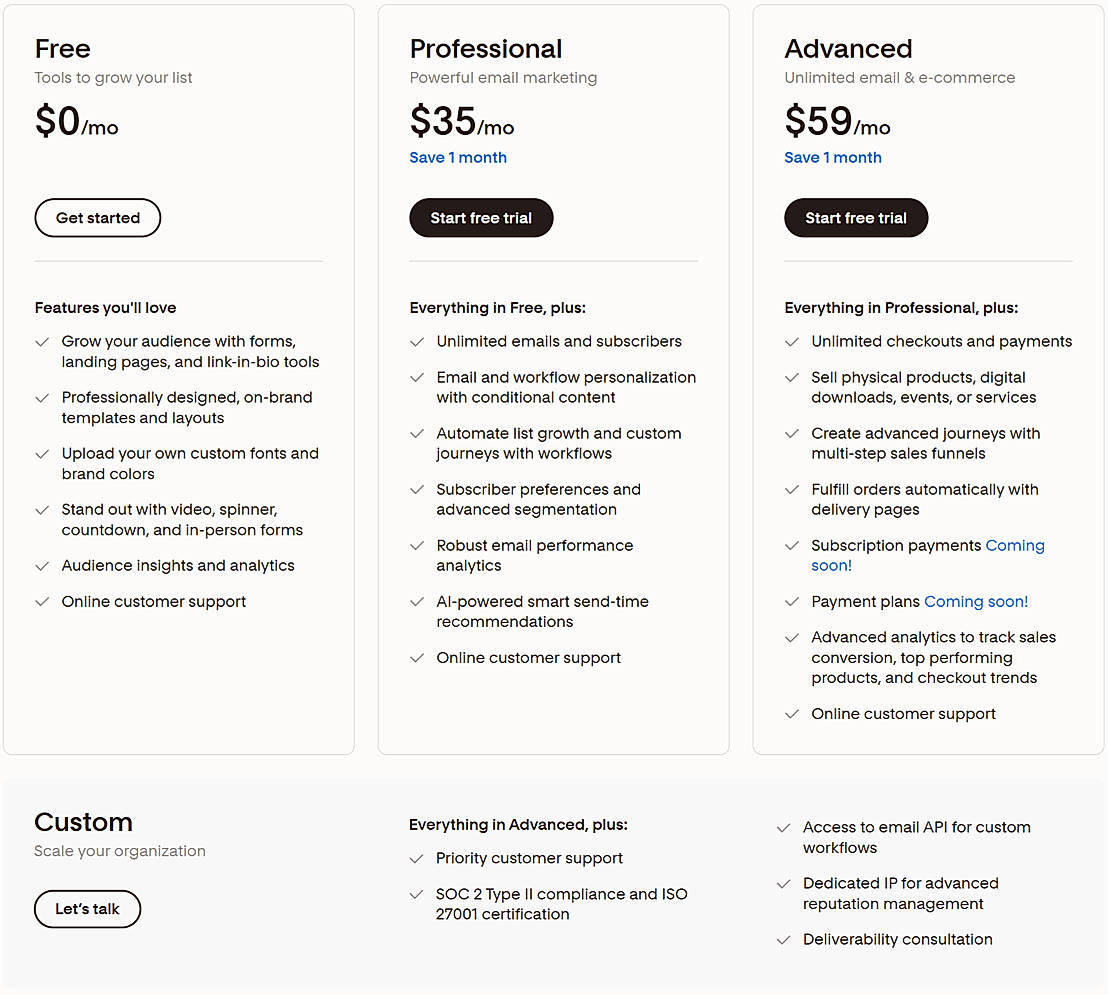This screenshot has width=1108, height=995.
Task: Click Coming soon link beside Payment plans
Action: click(x=976, y=601)
